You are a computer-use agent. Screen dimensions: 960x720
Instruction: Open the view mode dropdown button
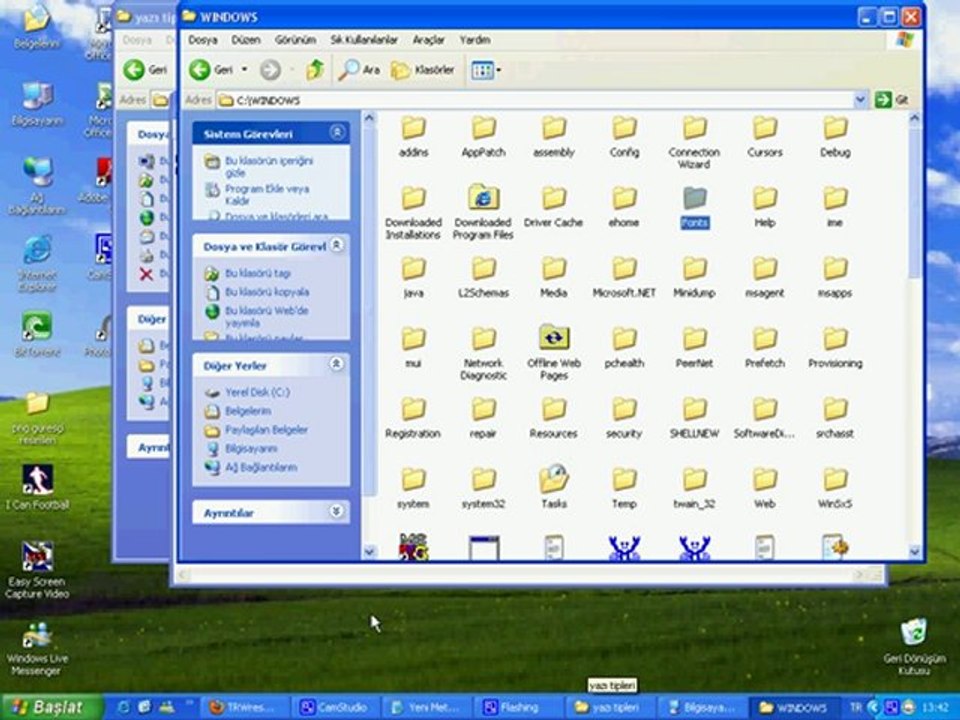click(486, 70)
